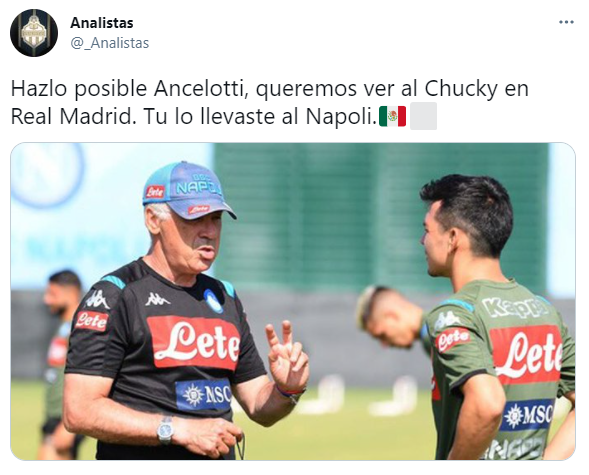This screenshot has height=475, width=589.
Task: Click the coach's raised two-finger hand
Action: pos(287,357)
